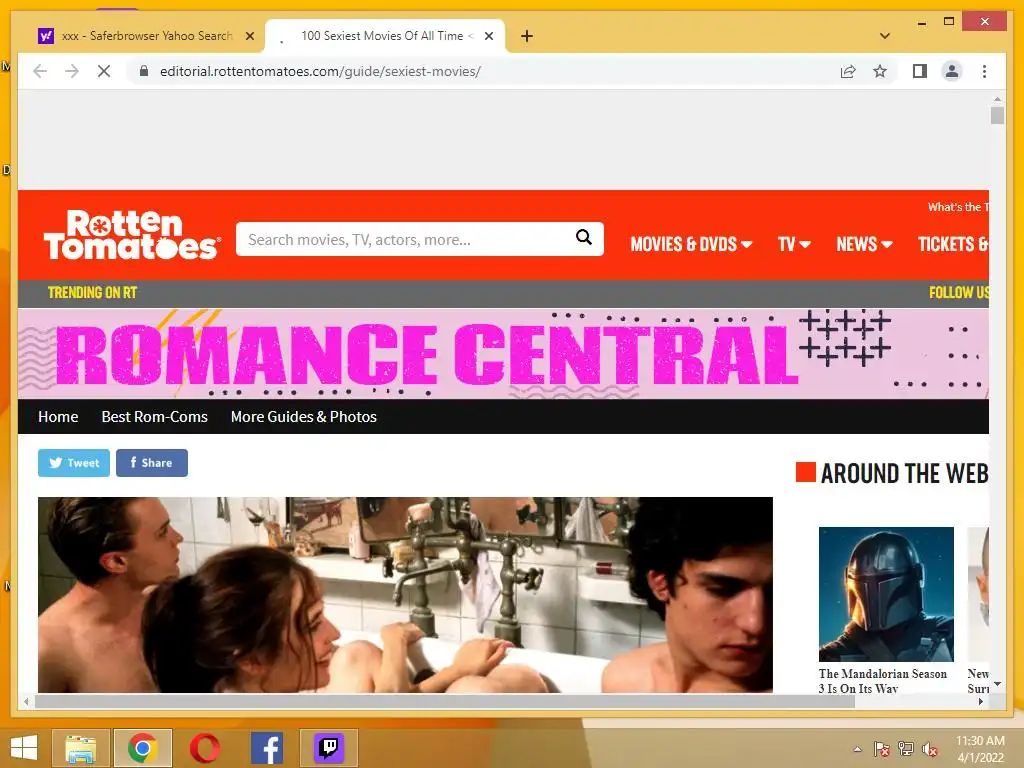1024x768 pixels.
Task: Click the vertical scrollbar thumb
Action: tap(997, 116)
